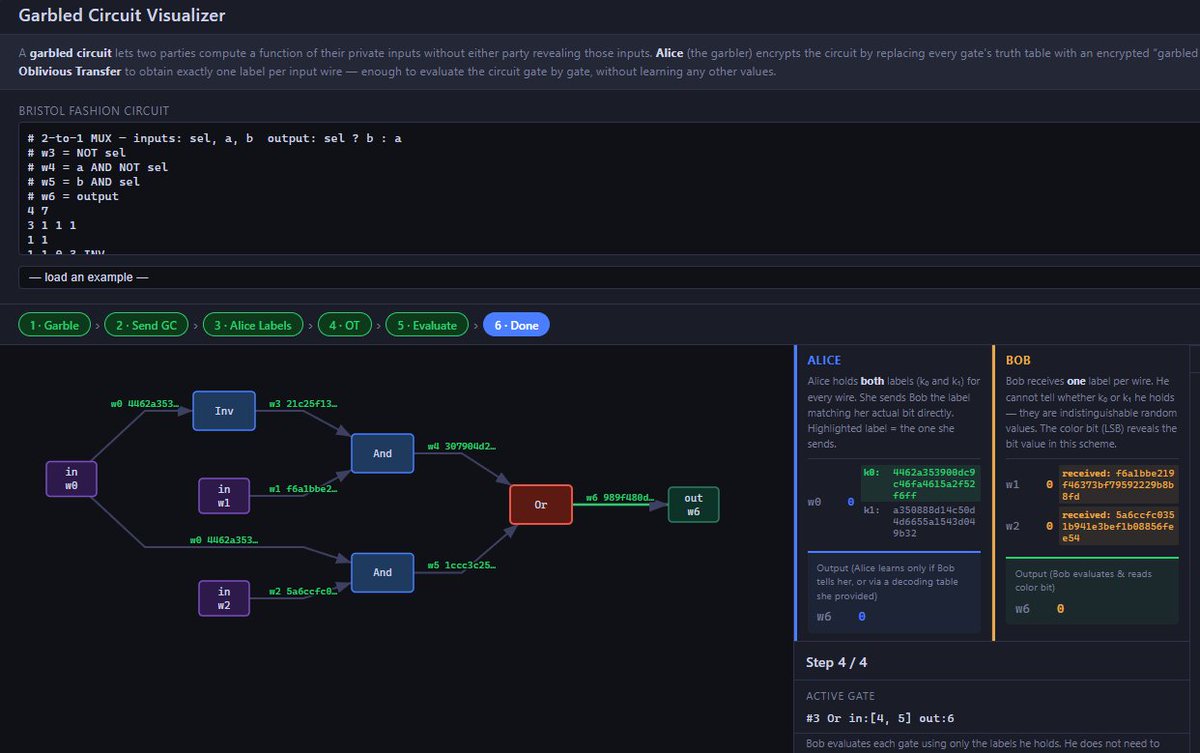Click Bob's received label for w1

(x=1118, y=484)
